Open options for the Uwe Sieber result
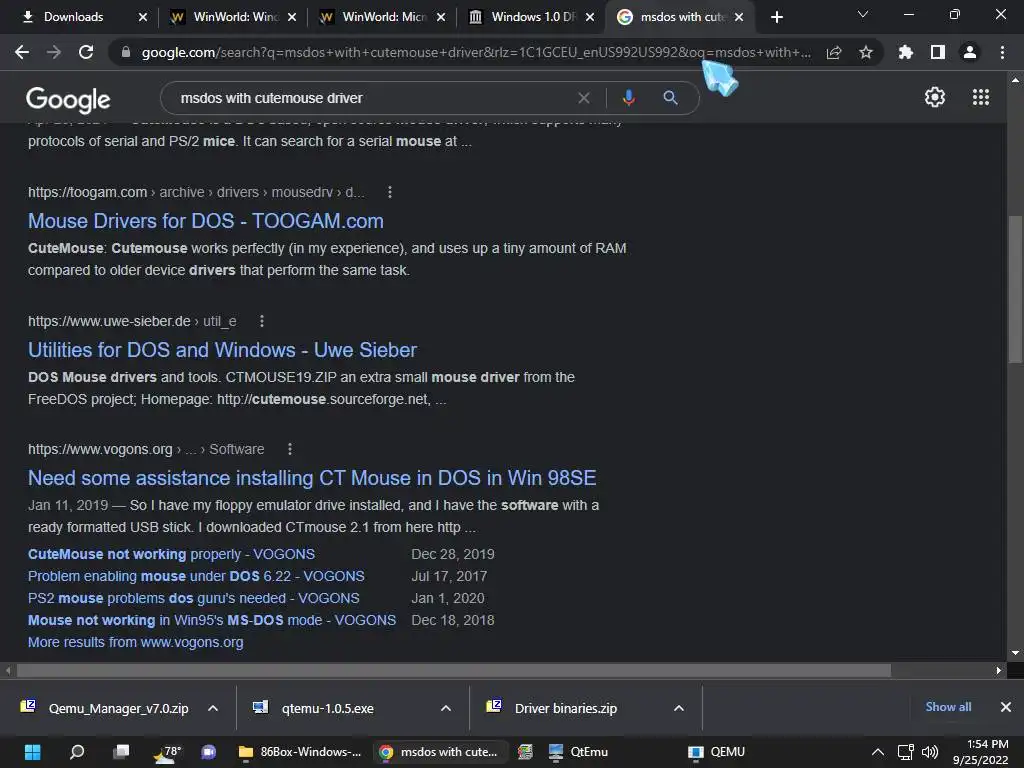The width and height of the screenshot is (1024, 768). click(262, 321)
